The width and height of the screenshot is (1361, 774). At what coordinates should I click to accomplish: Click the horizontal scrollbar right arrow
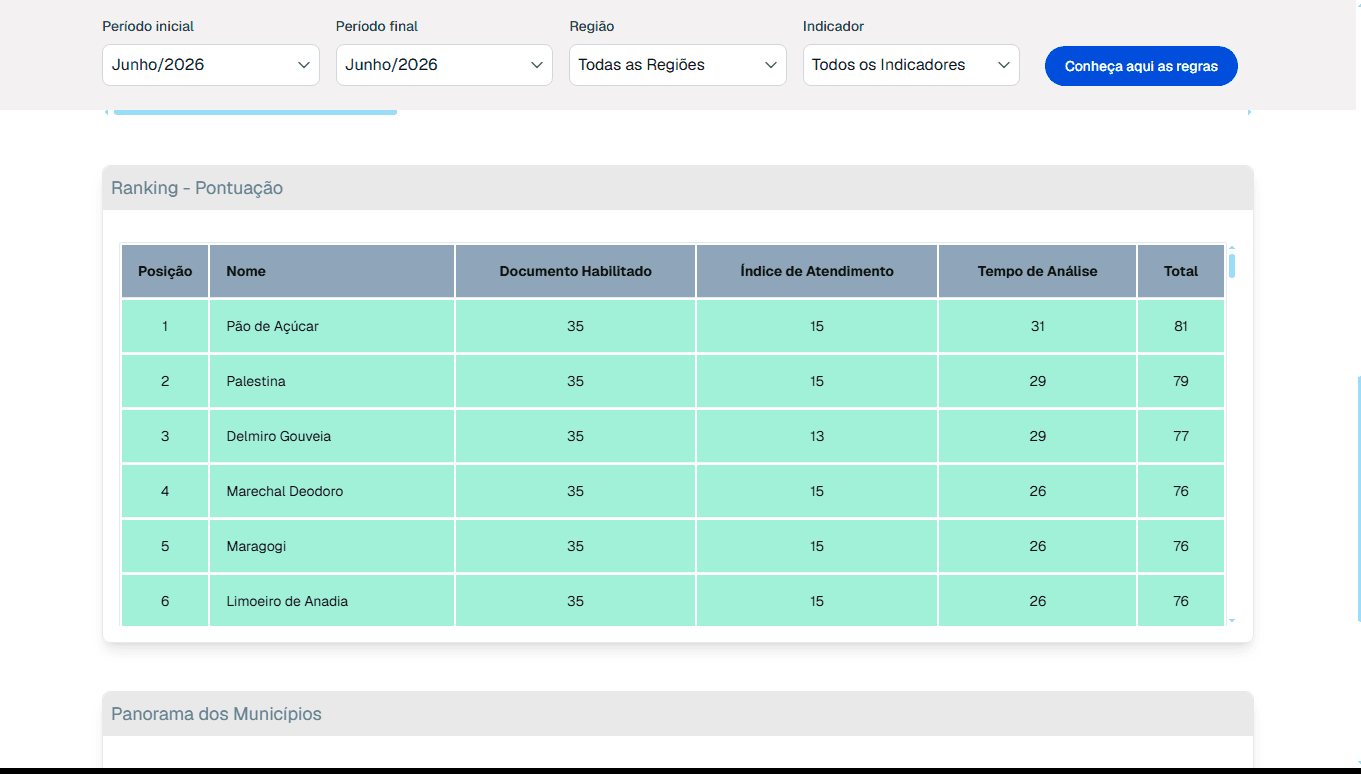[1250, 112]
